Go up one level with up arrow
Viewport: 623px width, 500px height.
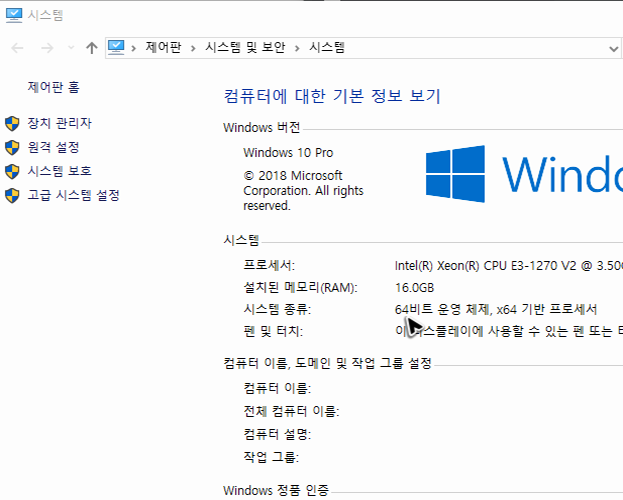tap(92, 48)
